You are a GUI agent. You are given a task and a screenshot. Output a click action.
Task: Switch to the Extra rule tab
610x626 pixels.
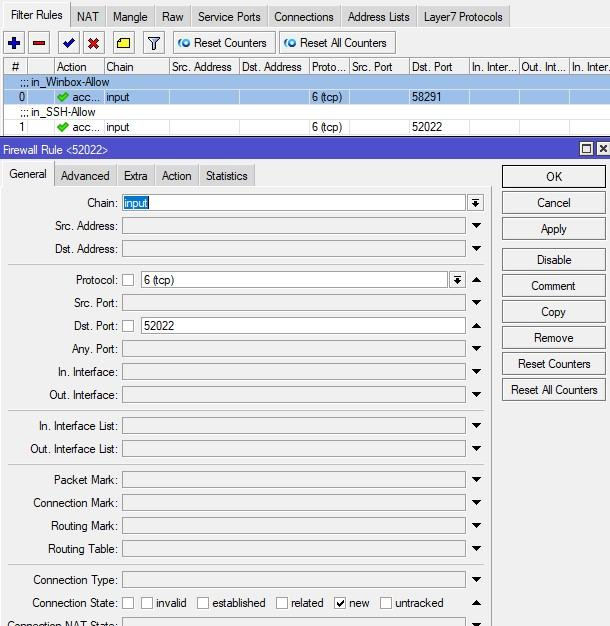pos(136,176)
